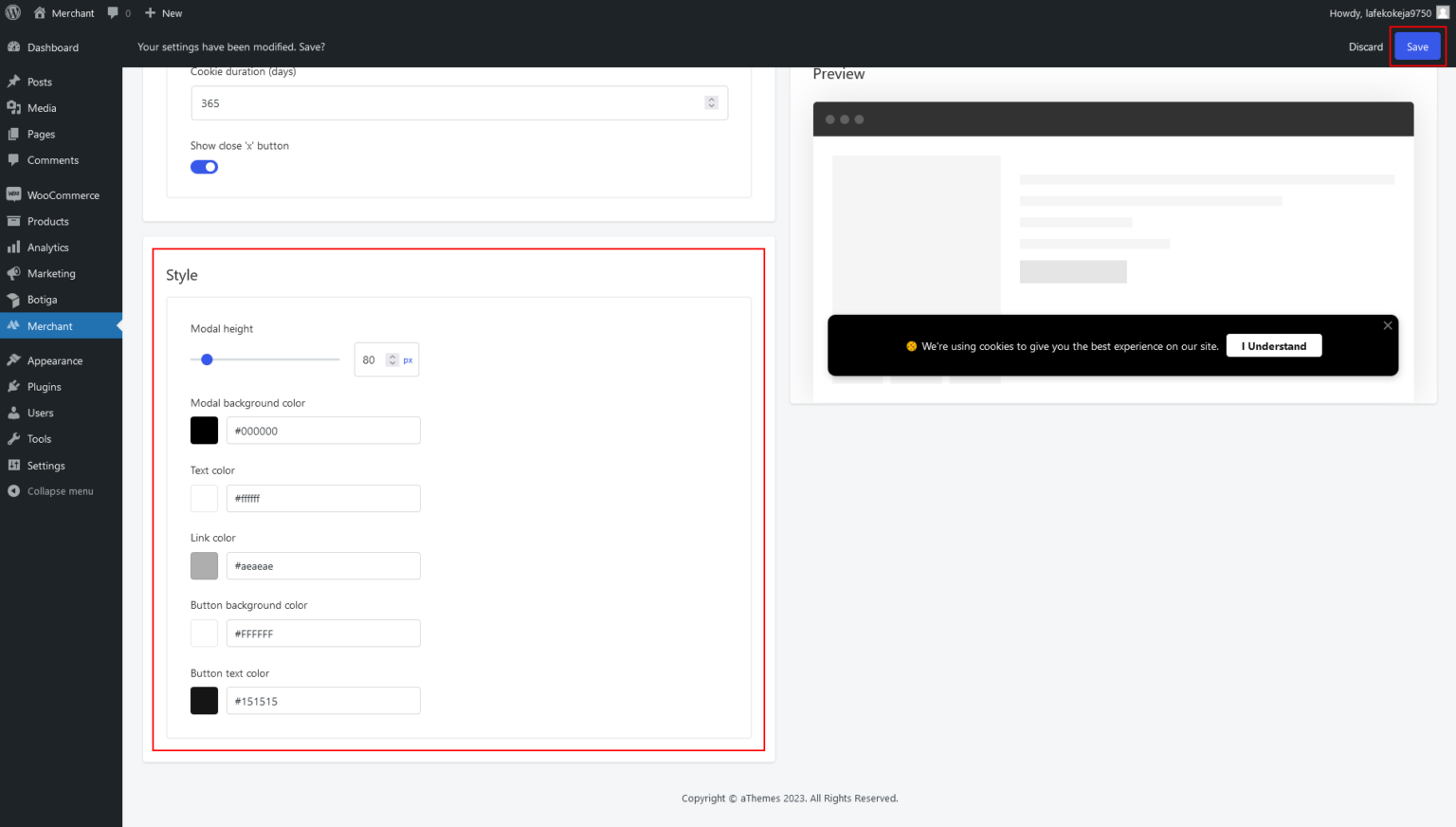Close the cookie banner preview
The width and height of the screenshot is (1456, 827).
click(x=1388, y=325)
